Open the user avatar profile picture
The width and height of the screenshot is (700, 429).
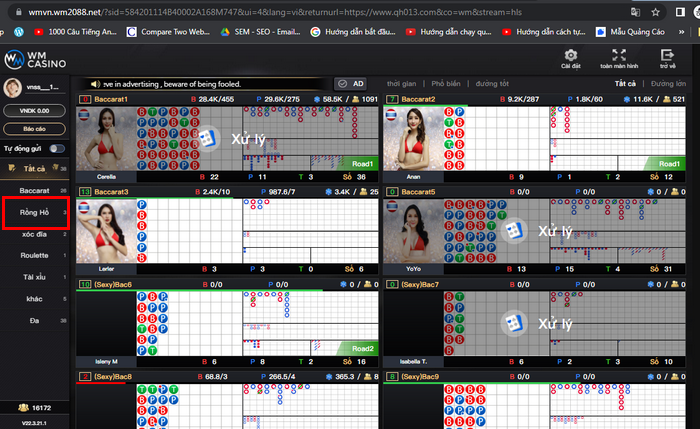[x=12, y=87]
